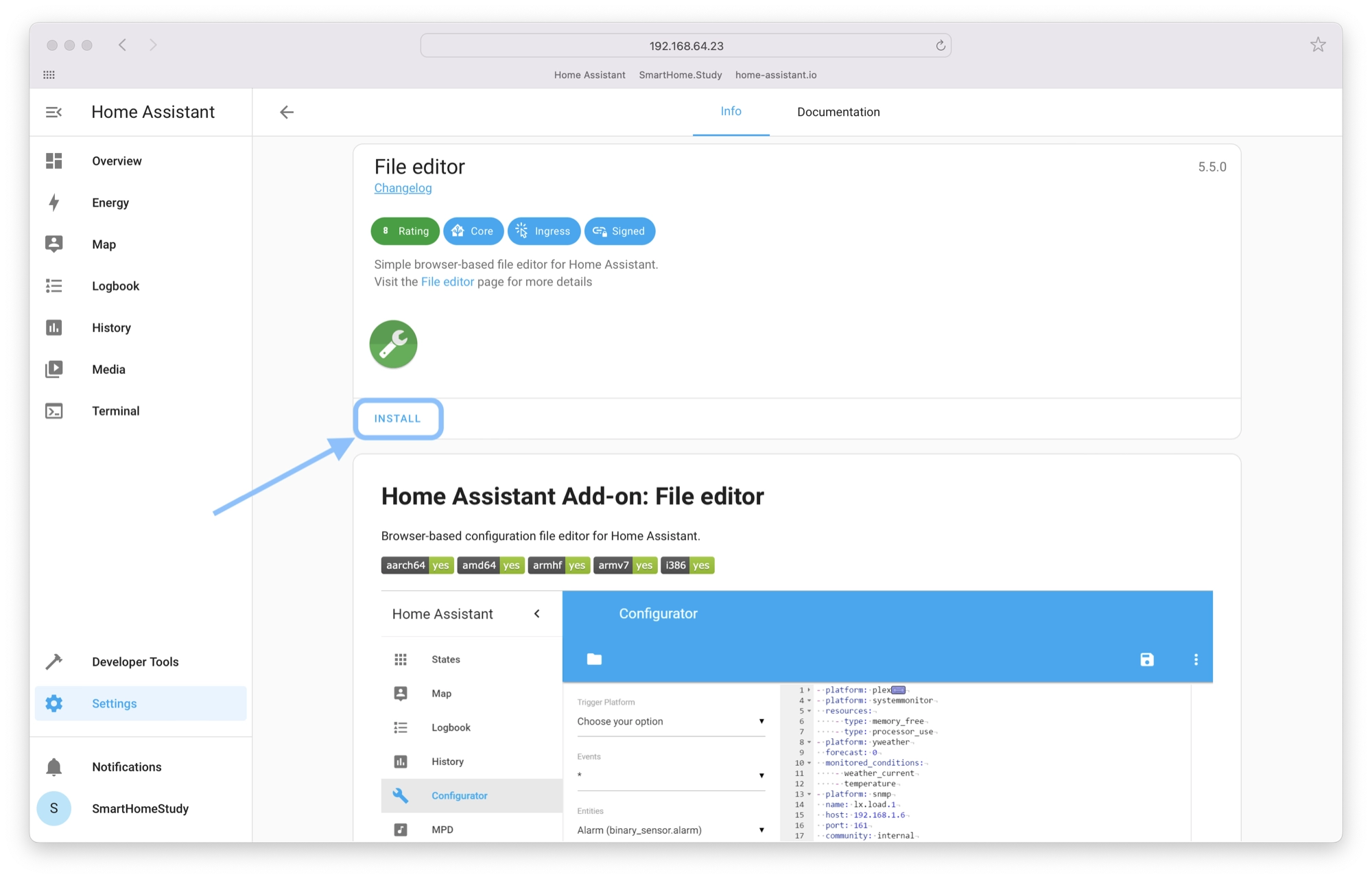The image size is (1372, 879).
Task: Click the browser back chevron
Action: [122, 45]
